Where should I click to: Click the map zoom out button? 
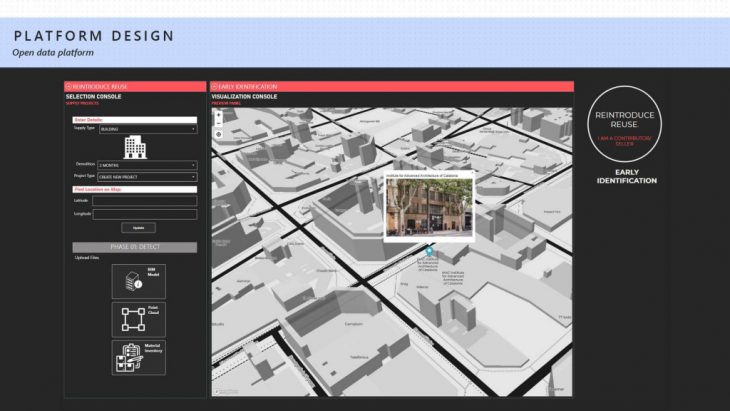219,123
